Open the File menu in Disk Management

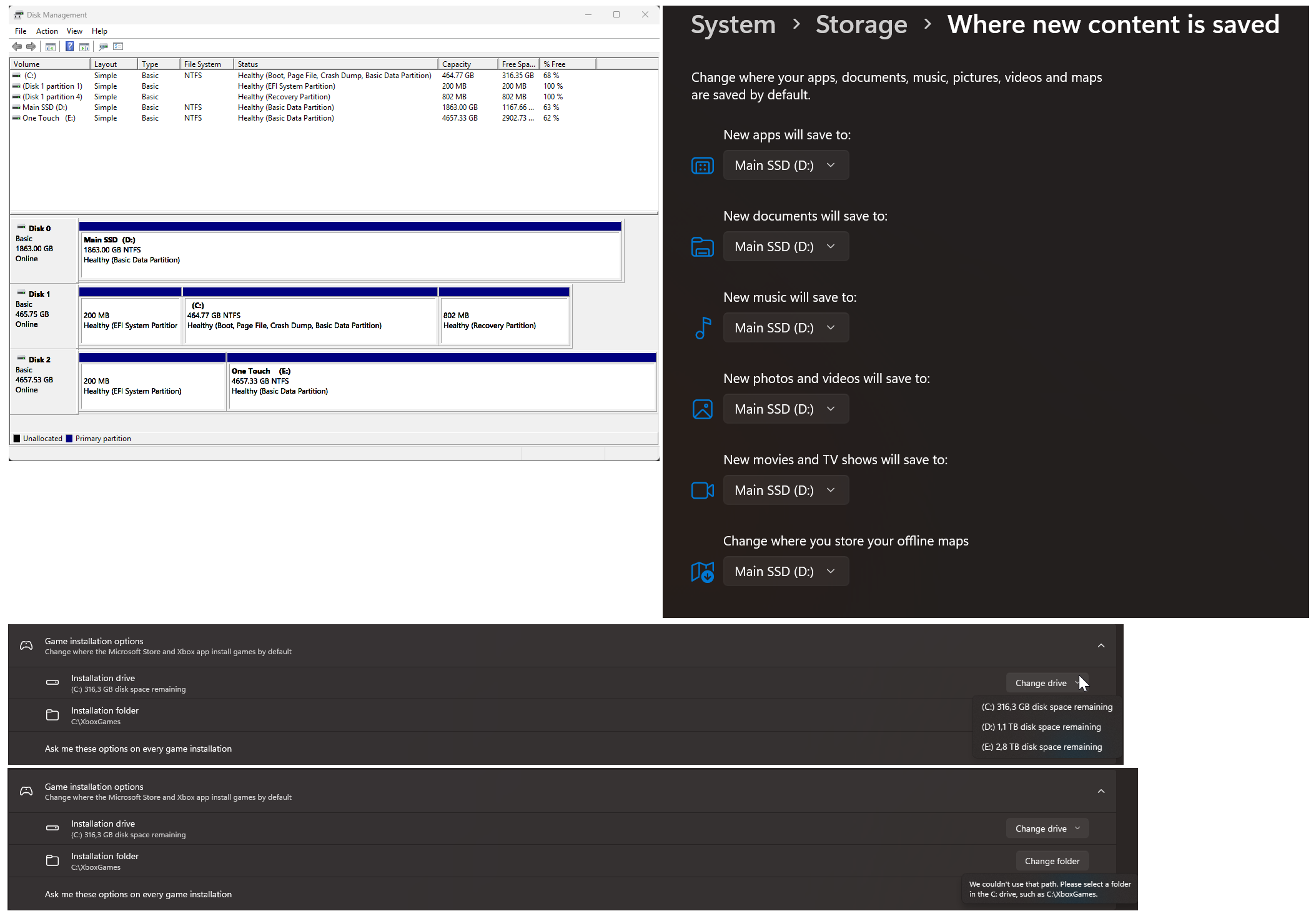click(21, 31)
